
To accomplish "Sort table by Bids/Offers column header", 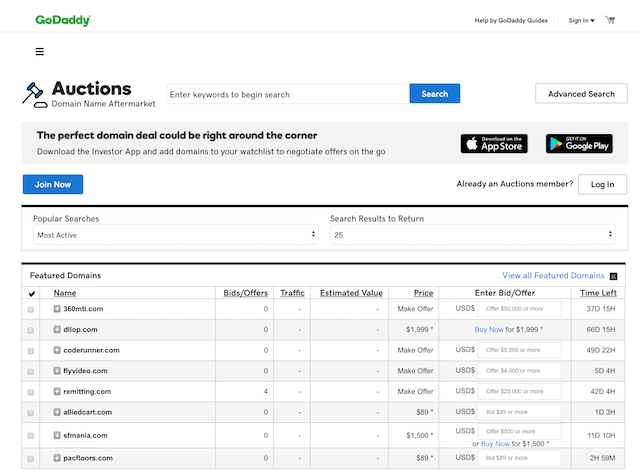I will point(246,293).
